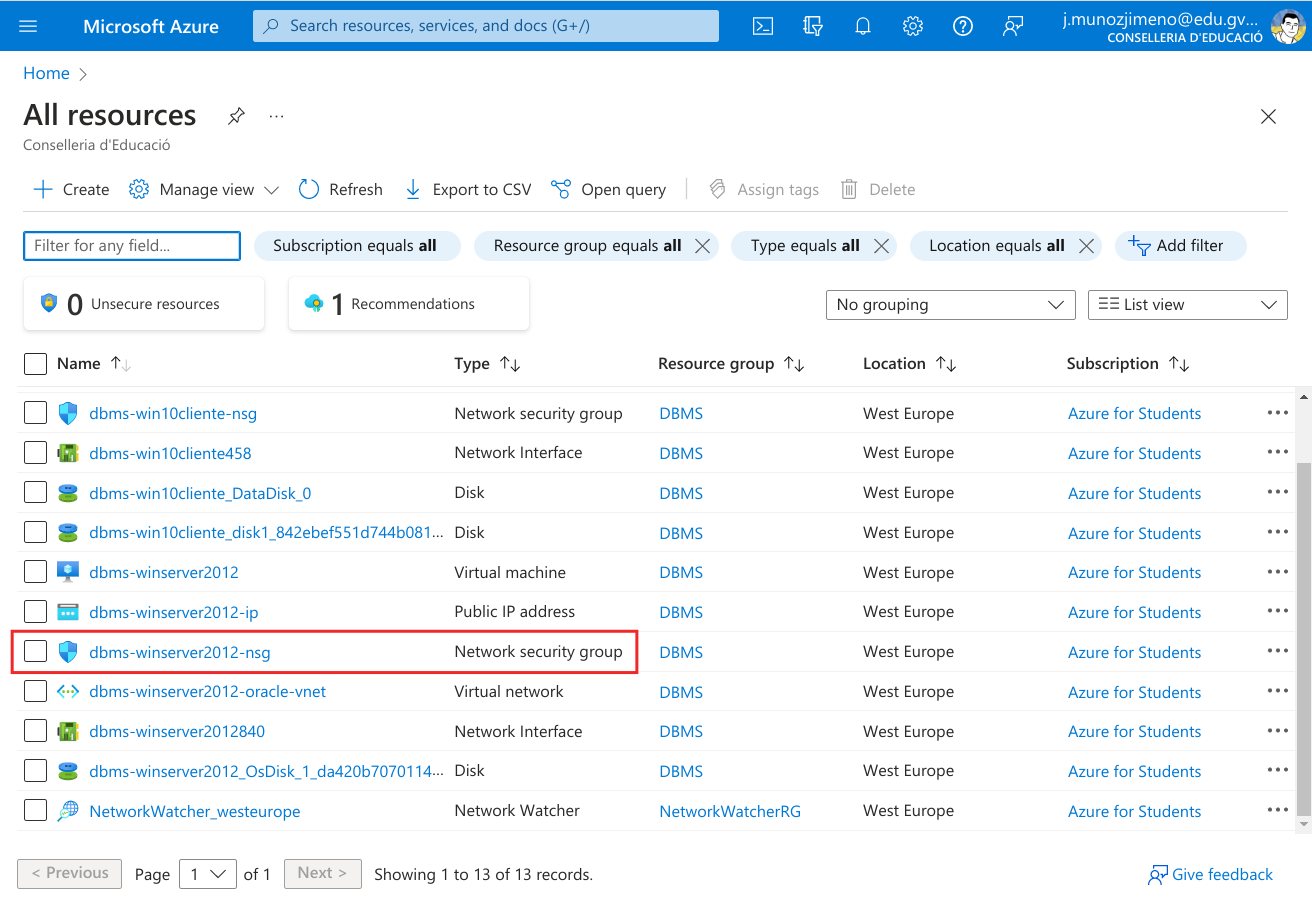
Task: Open the List view dropdown
Action: tap(1187, 305)
